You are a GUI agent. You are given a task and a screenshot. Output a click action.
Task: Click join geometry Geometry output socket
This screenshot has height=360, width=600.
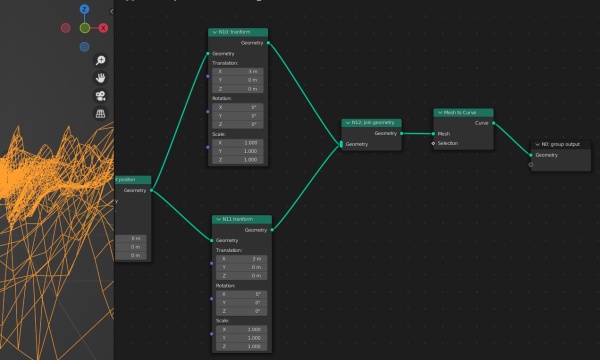point(401,133)
